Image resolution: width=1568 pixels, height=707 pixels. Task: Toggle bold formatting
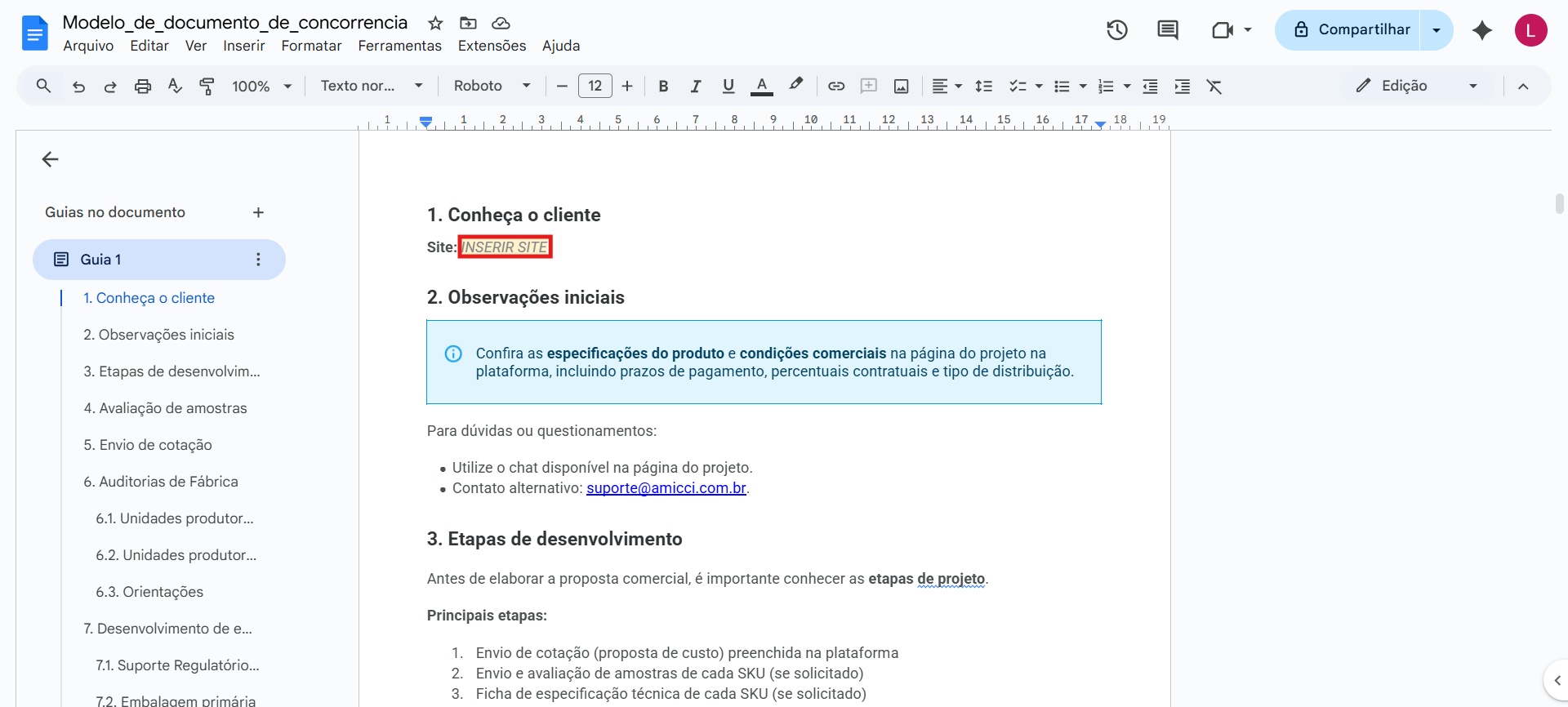[x=663, y=86]
